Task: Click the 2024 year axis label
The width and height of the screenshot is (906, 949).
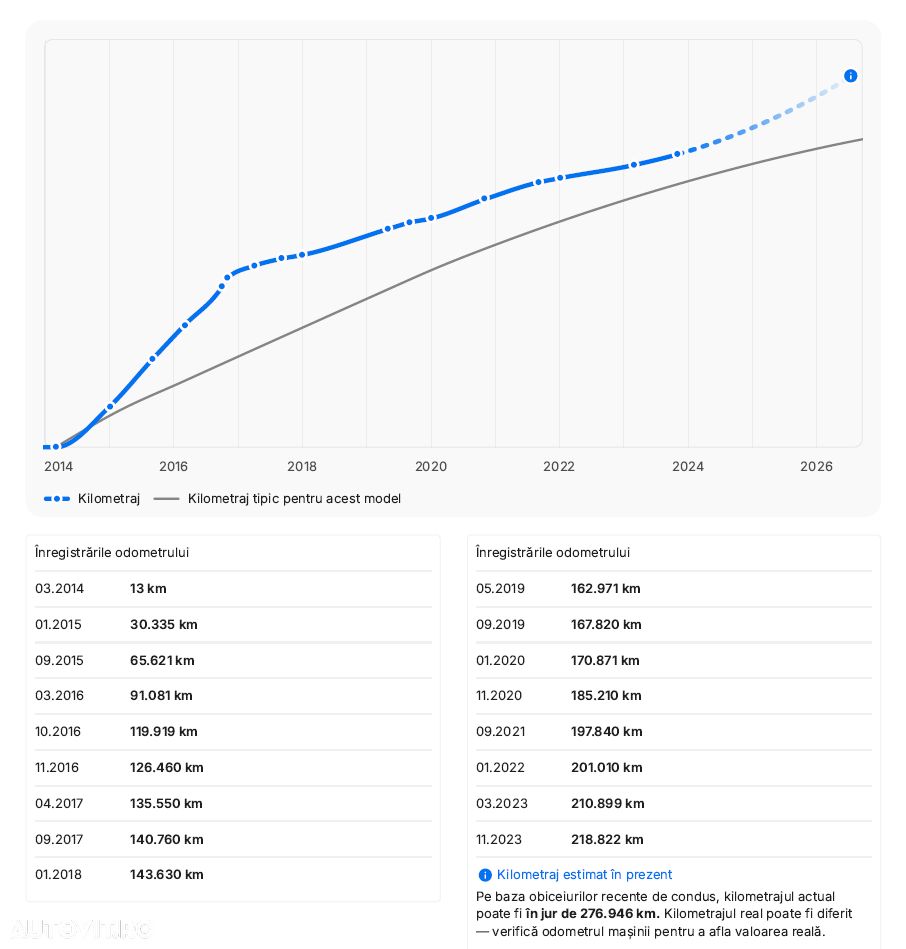Action: (x=688, y=466)
